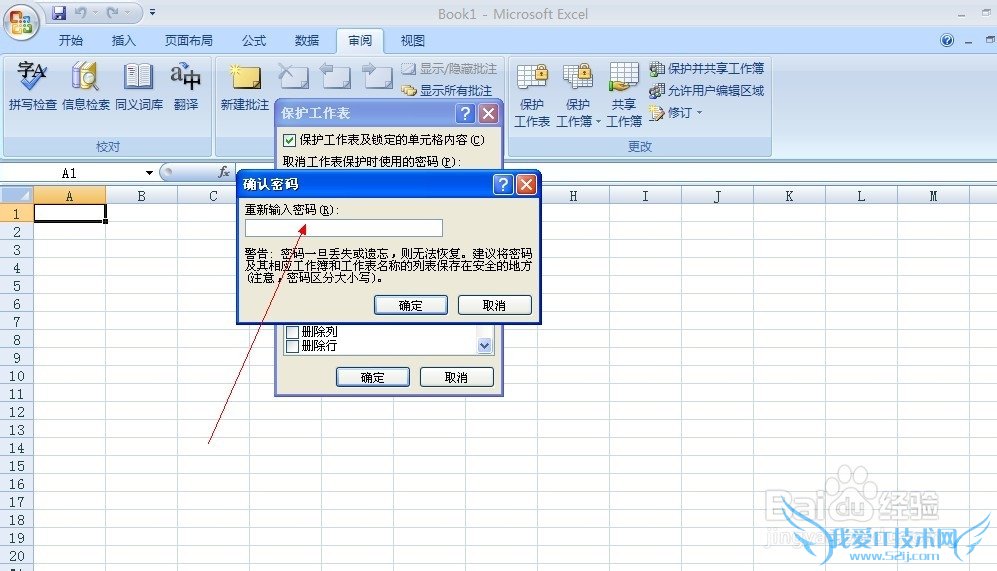The height and width of the screenshot is (571, 997).
Task: Click the fx insert function icon
Action: [224, 172]
